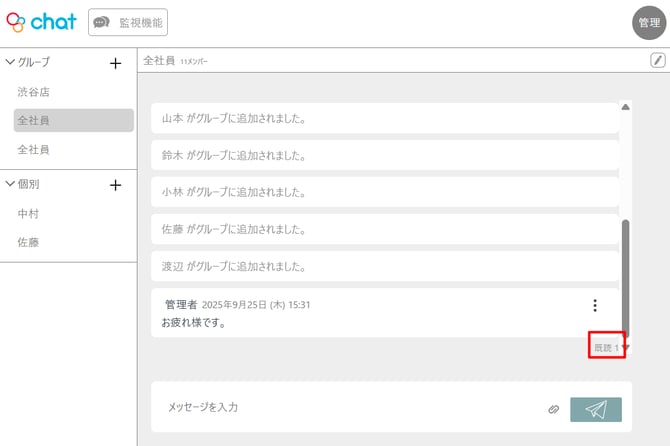The image size is (670, 446).
Task: Collapse the 個別 section chevron
Action: (x=11, y=184)
